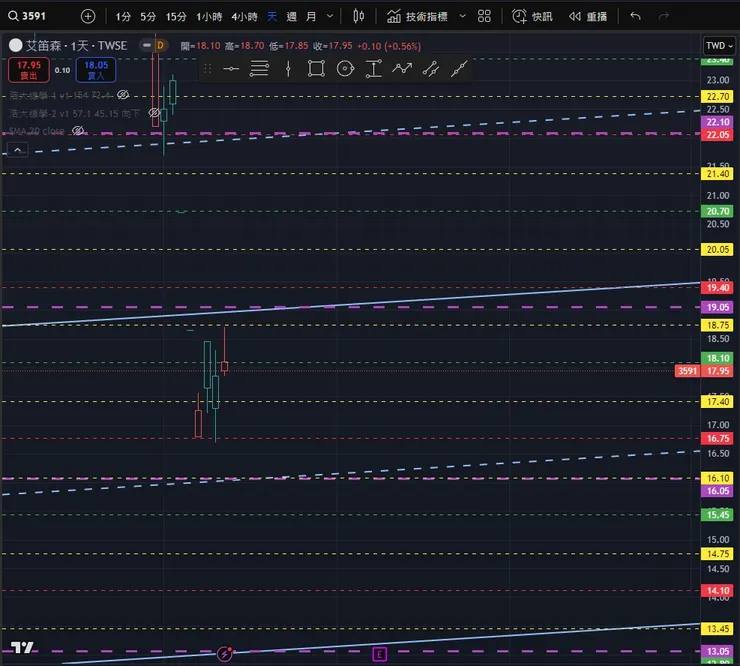Start bar replay with 重播
The width and height of the screenshot is (740, 666).
(x=588, y=17)
